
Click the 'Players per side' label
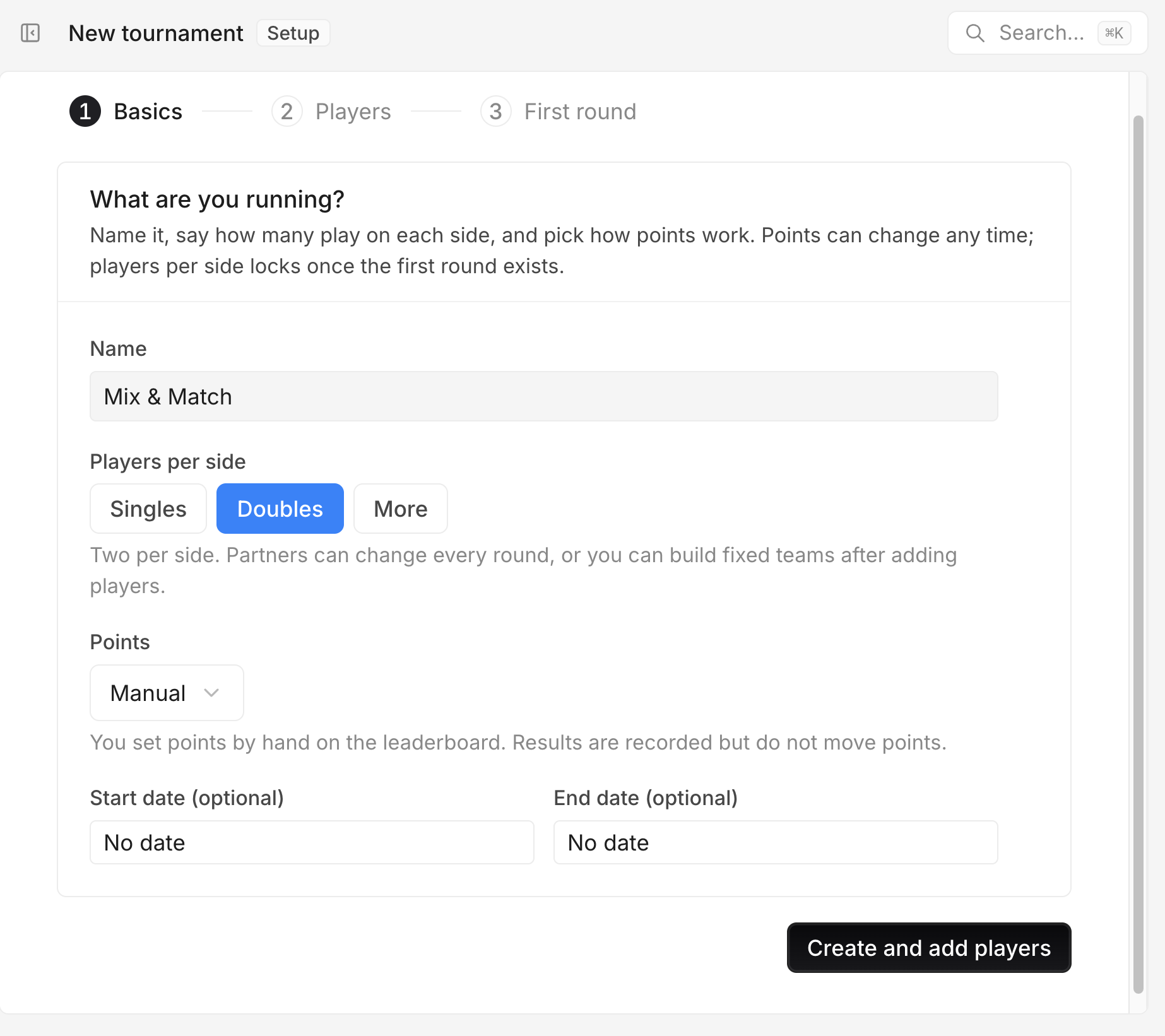(168, 462)
